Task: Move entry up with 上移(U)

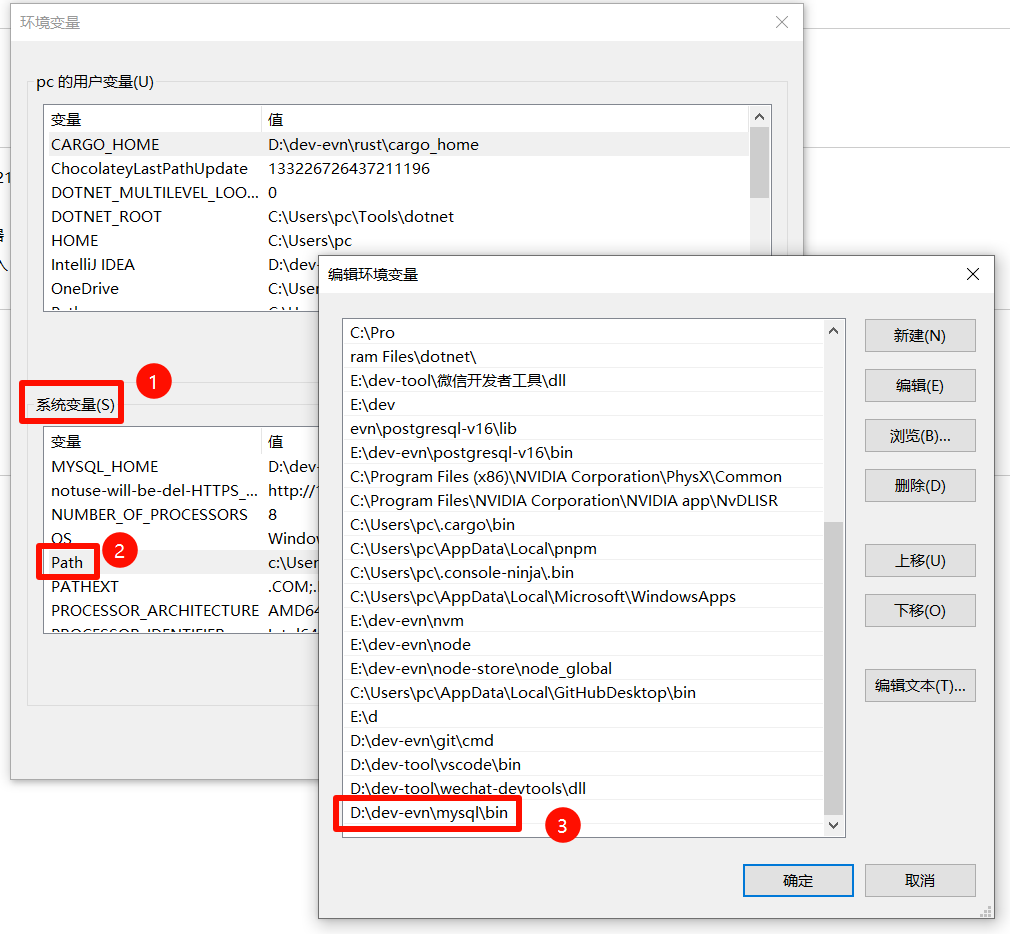Action: click(x=919, y=561)
